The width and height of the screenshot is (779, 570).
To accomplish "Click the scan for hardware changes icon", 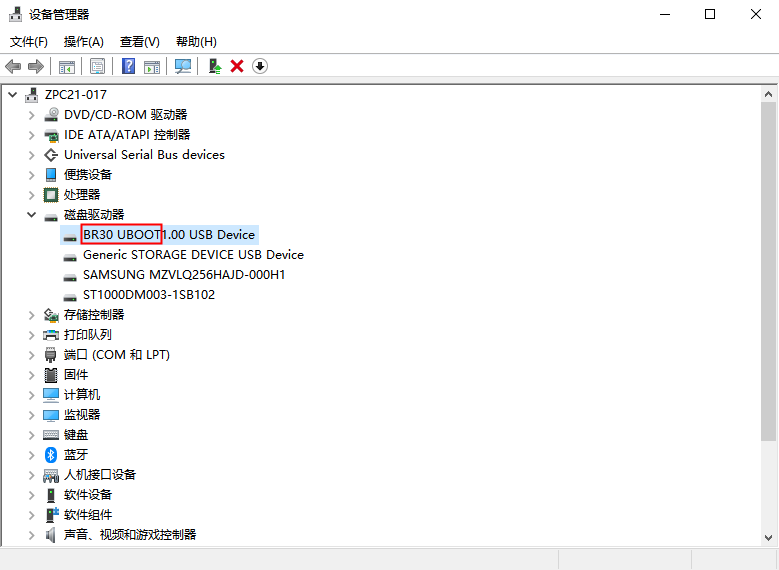I will pos(182,66).
